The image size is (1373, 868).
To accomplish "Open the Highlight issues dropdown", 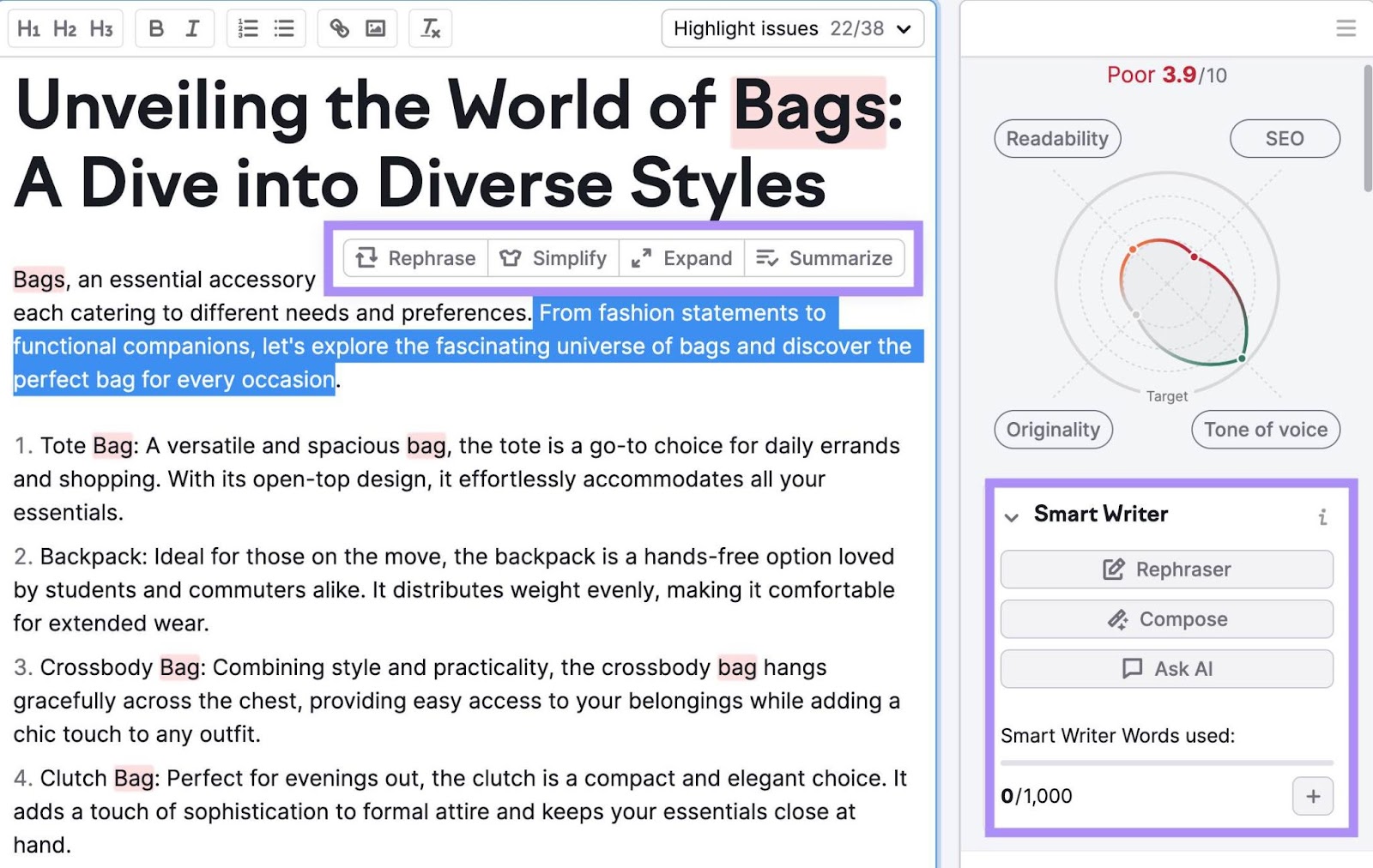I will pos(791,28).
